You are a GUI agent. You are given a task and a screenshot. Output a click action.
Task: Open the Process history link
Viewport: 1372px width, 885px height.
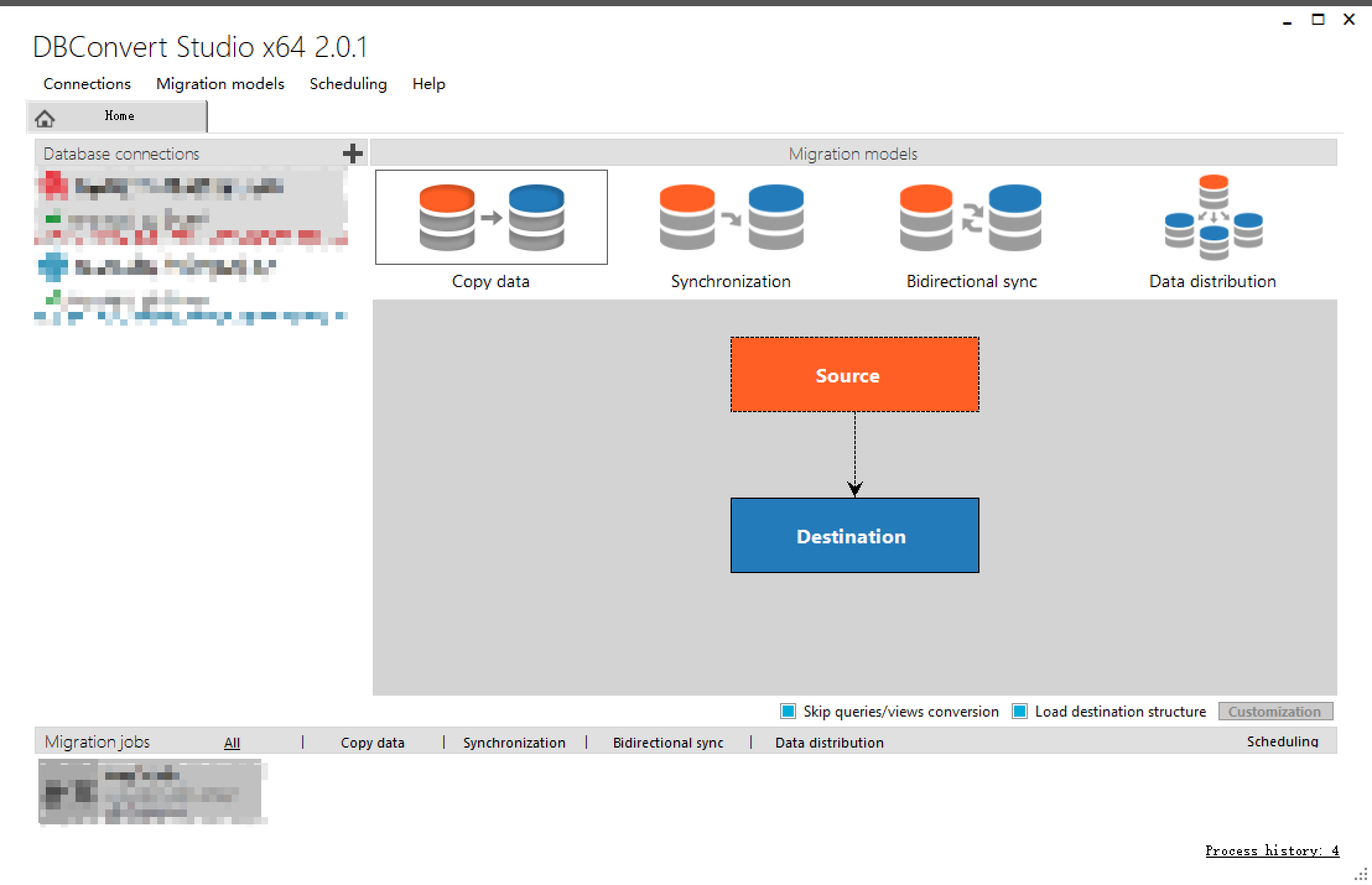1272,851
